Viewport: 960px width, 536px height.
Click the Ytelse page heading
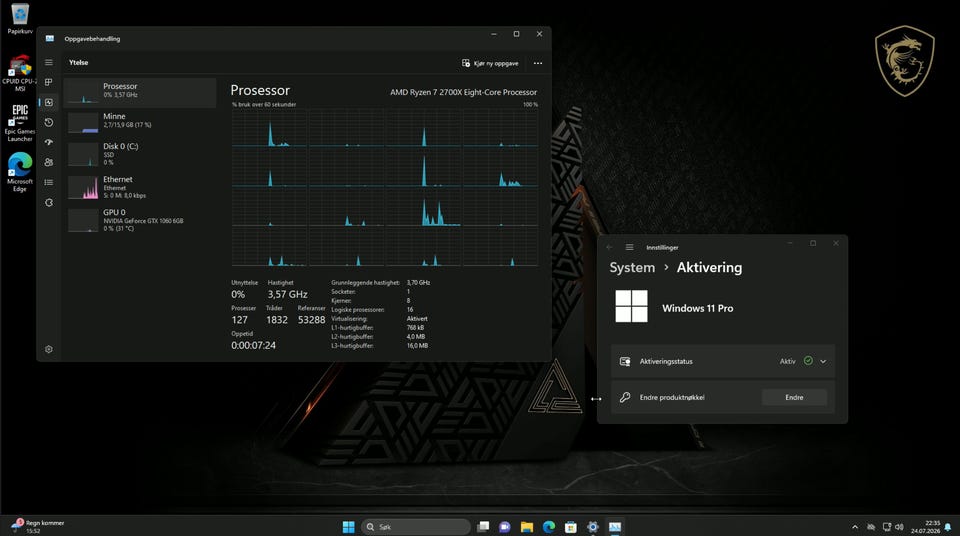click(78, 62)
